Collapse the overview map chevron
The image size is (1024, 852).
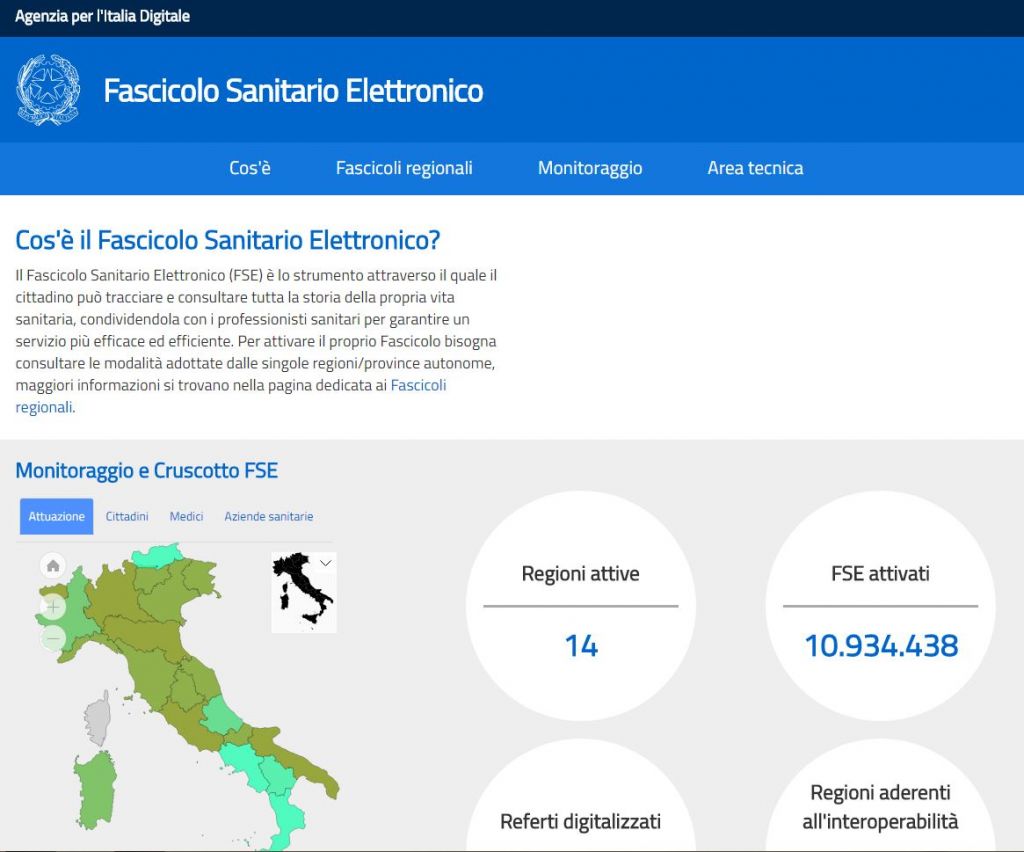point(326,563)
